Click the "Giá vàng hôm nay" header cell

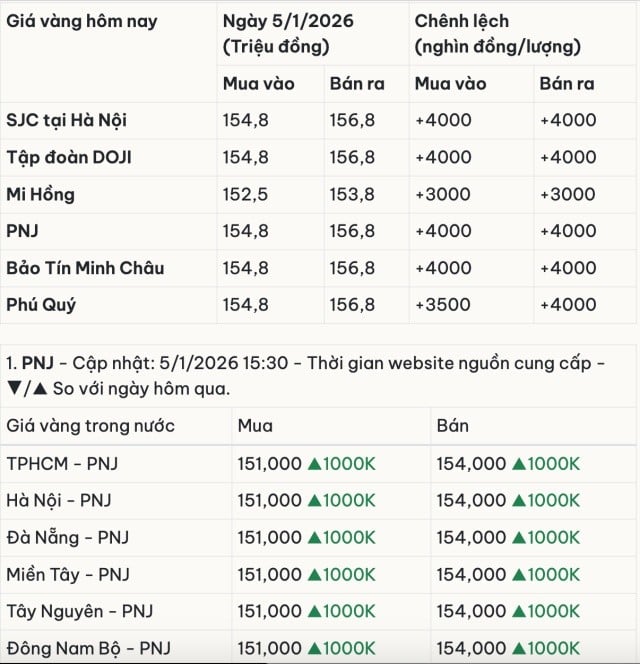point(82,21)
